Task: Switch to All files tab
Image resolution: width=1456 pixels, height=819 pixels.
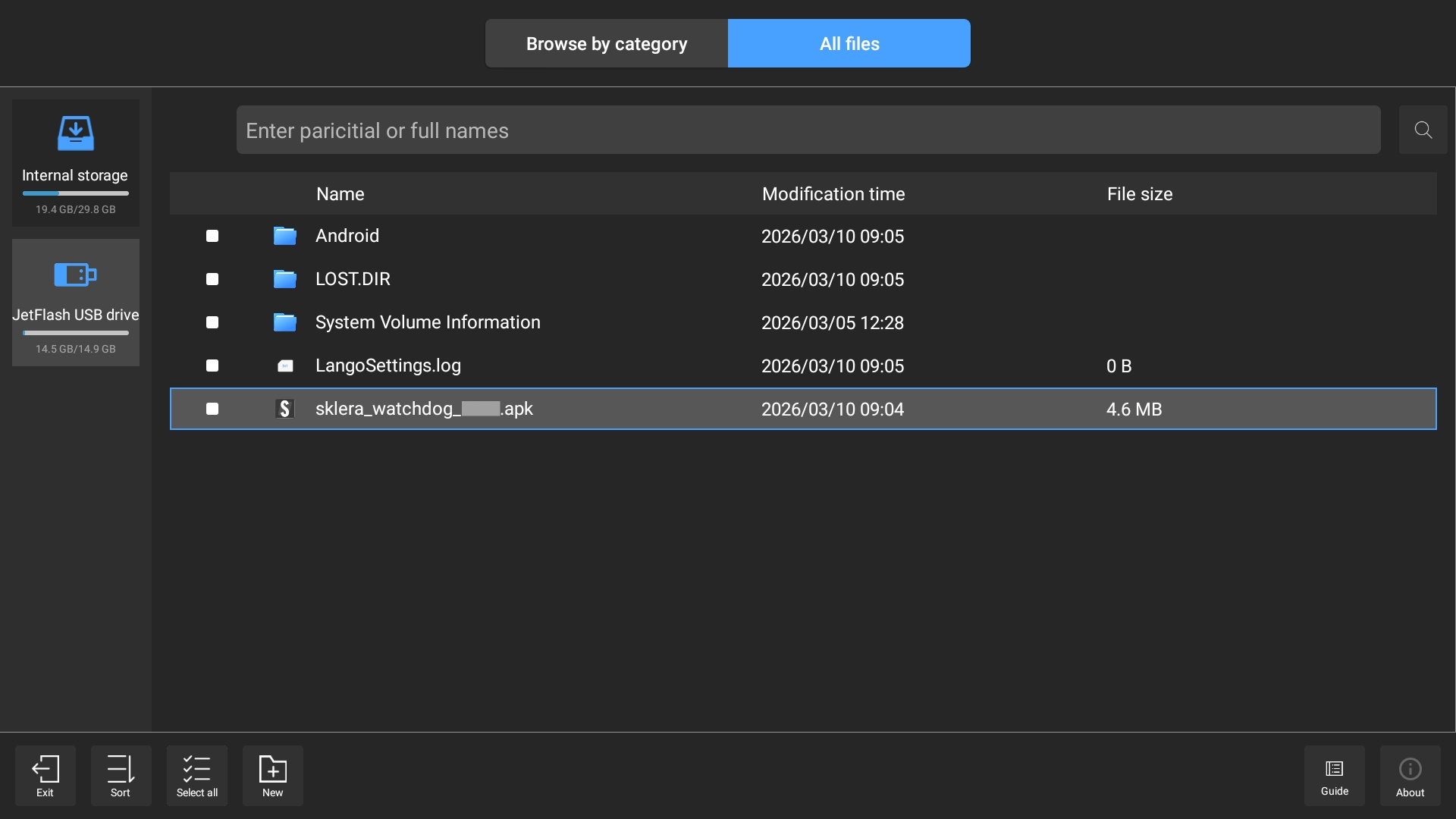Action: pos(849,43)
